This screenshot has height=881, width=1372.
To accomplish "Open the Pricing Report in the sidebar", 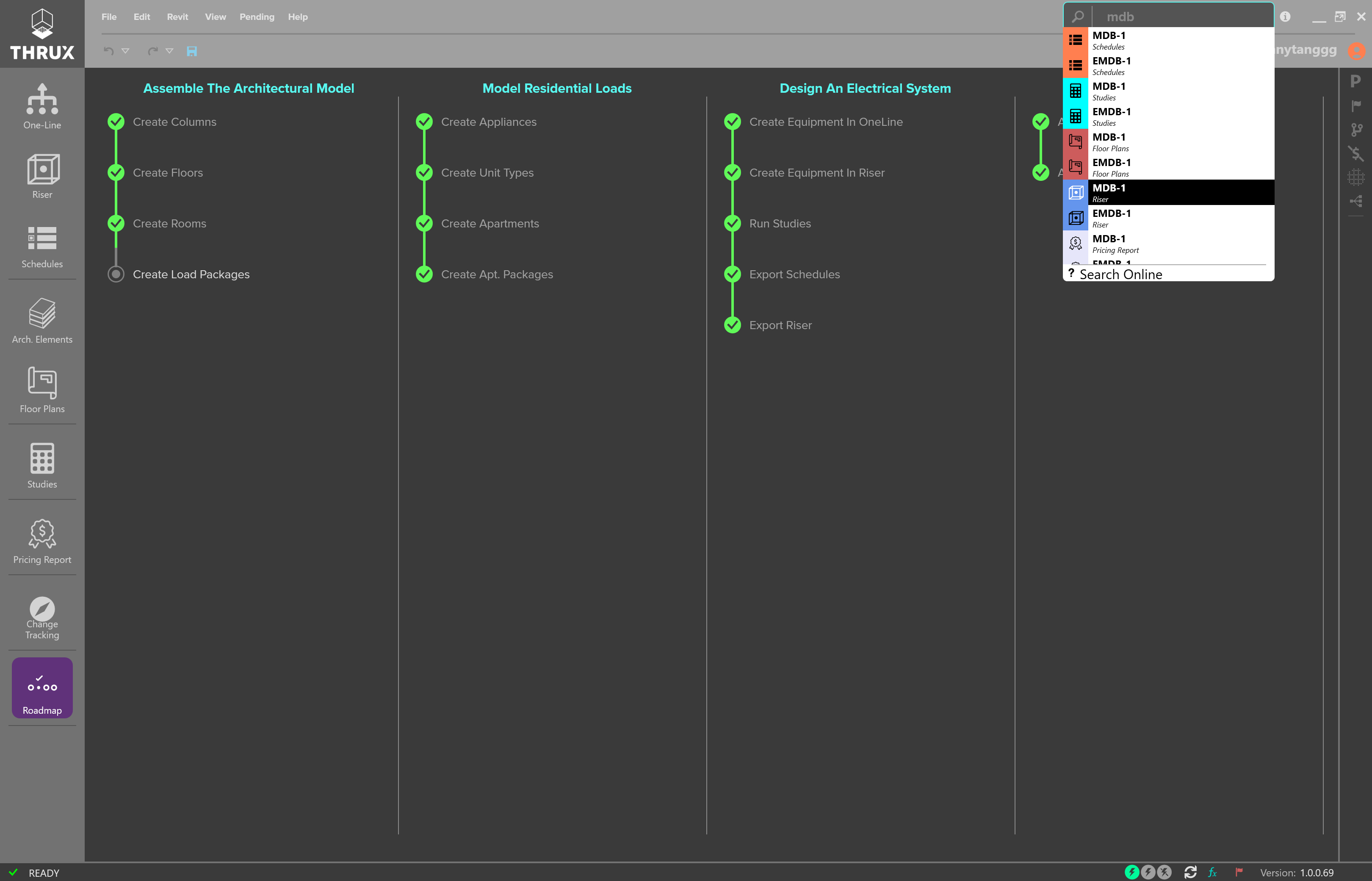I will coord(42,541).
